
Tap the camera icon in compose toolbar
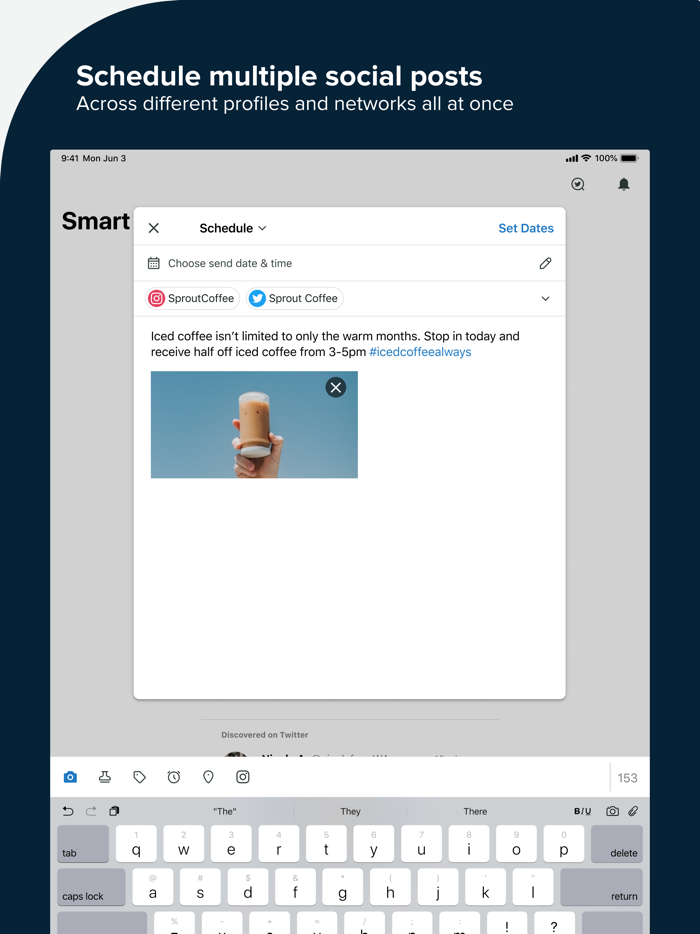70,777
